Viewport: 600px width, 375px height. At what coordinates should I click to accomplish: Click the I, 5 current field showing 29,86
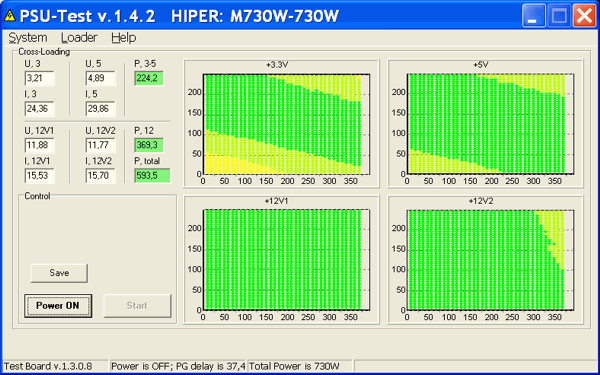(x=100, y=109)
